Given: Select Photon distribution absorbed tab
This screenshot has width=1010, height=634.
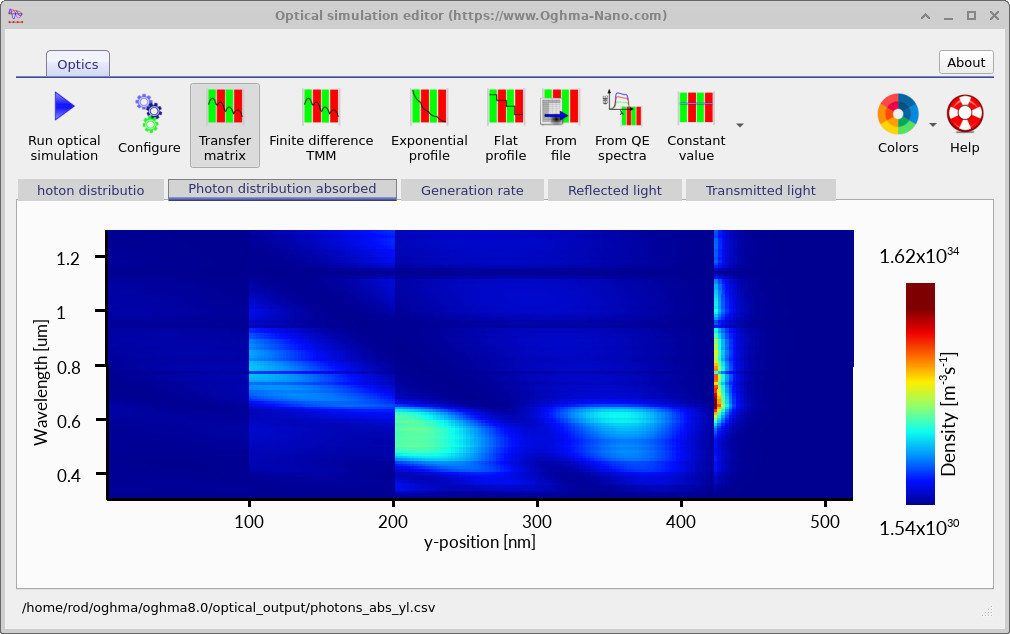Looking at the screenshot, I should click(282, 189).
